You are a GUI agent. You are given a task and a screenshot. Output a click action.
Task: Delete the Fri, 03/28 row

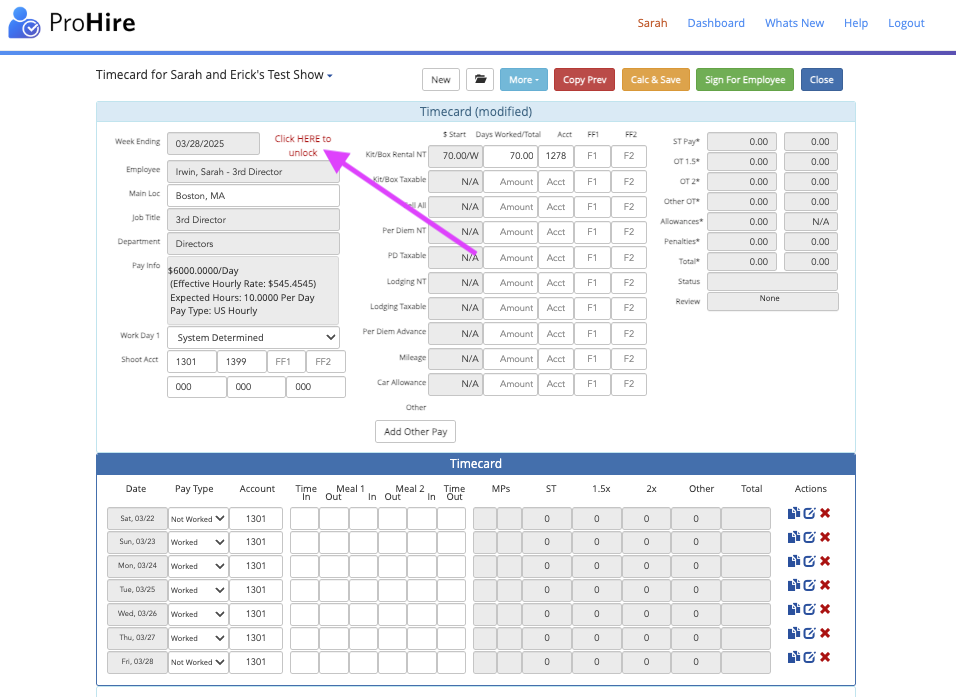[x=825, y=657]
